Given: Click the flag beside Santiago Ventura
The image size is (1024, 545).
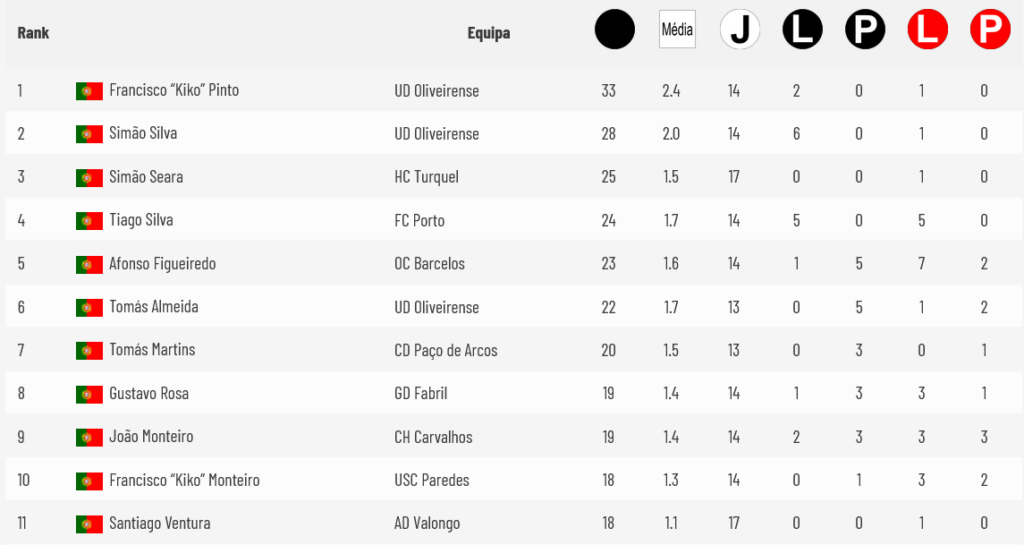Looking at the screenshot, I should click(89, 524).
